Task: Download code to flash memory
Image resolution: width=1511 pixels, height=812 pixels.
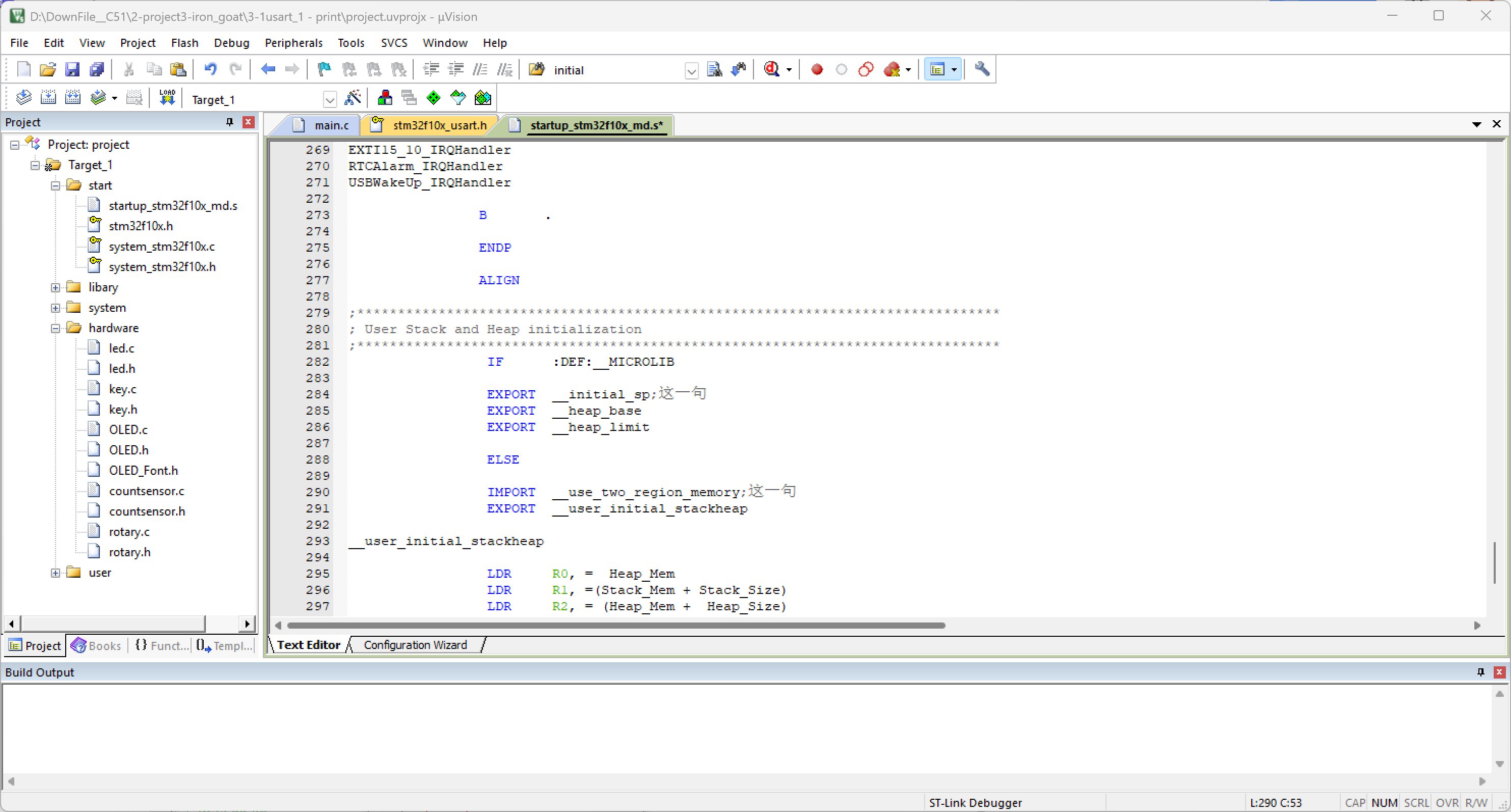Action: (x=167, y=97)
